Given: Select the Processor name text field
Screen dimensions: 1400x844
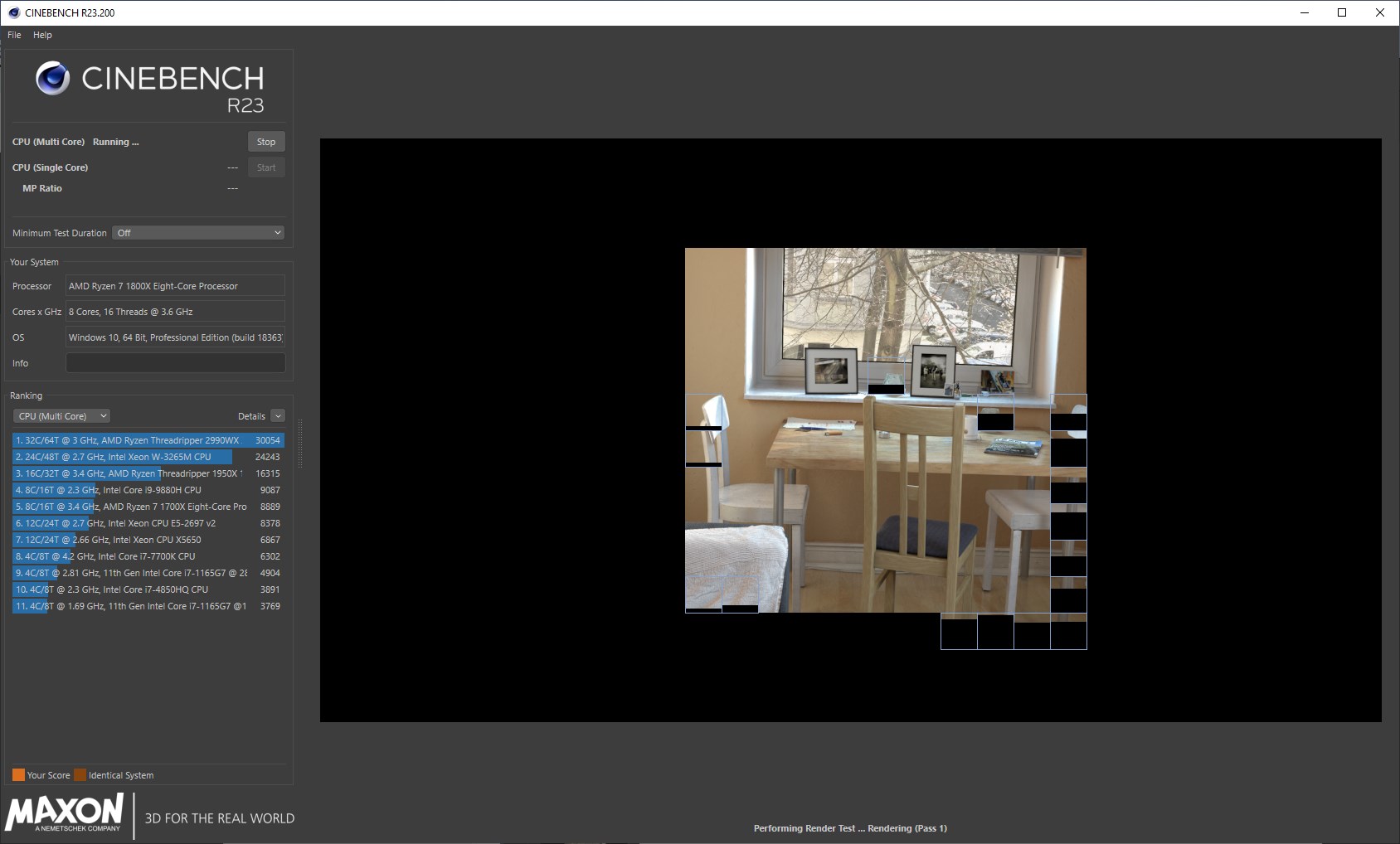Looking at the screenshot, I should pyautogui.click(x=175, y=285).
